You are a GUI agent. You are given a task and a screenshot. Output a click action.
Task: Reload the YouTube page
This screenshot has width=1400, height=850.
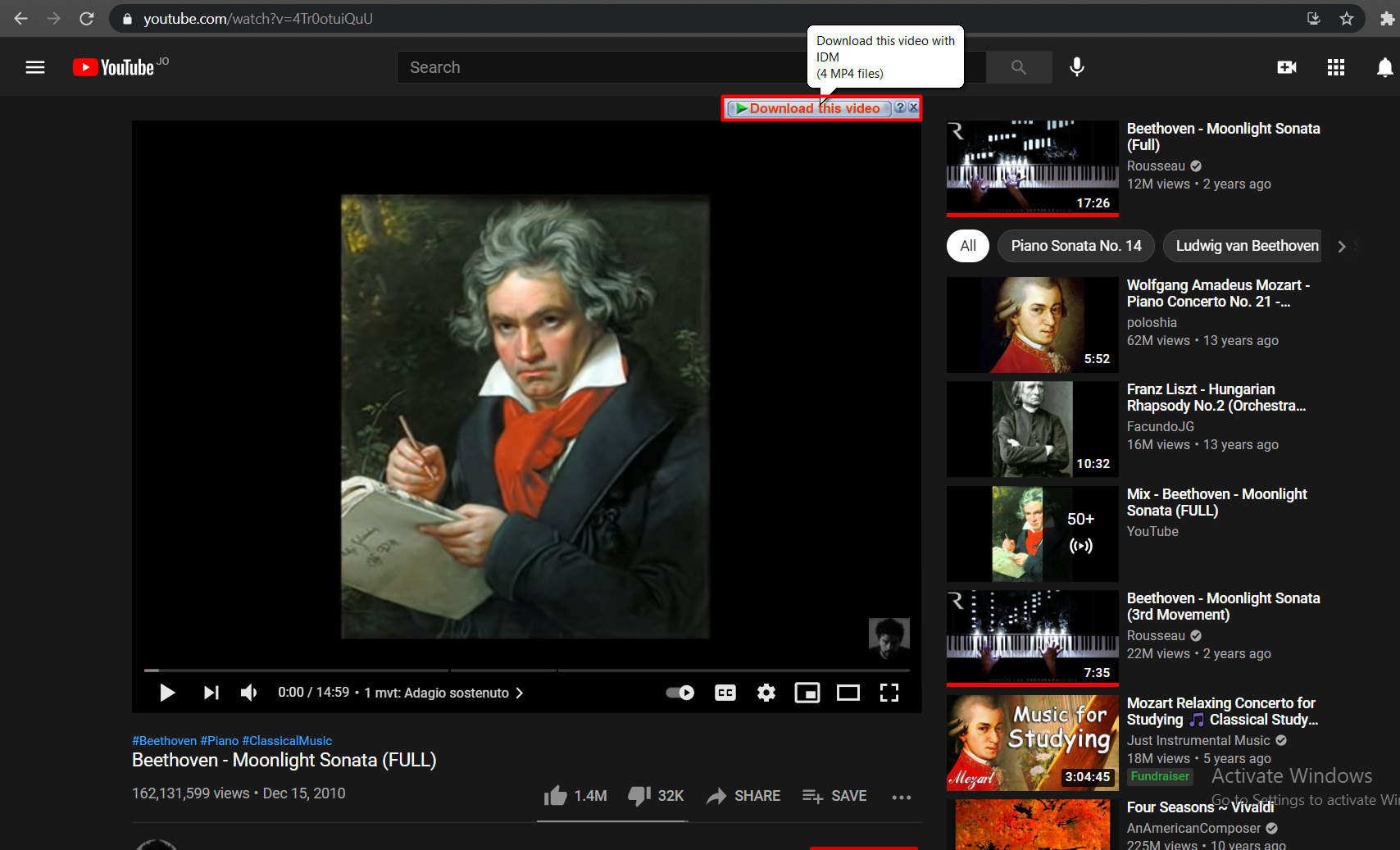click(86, 18)
